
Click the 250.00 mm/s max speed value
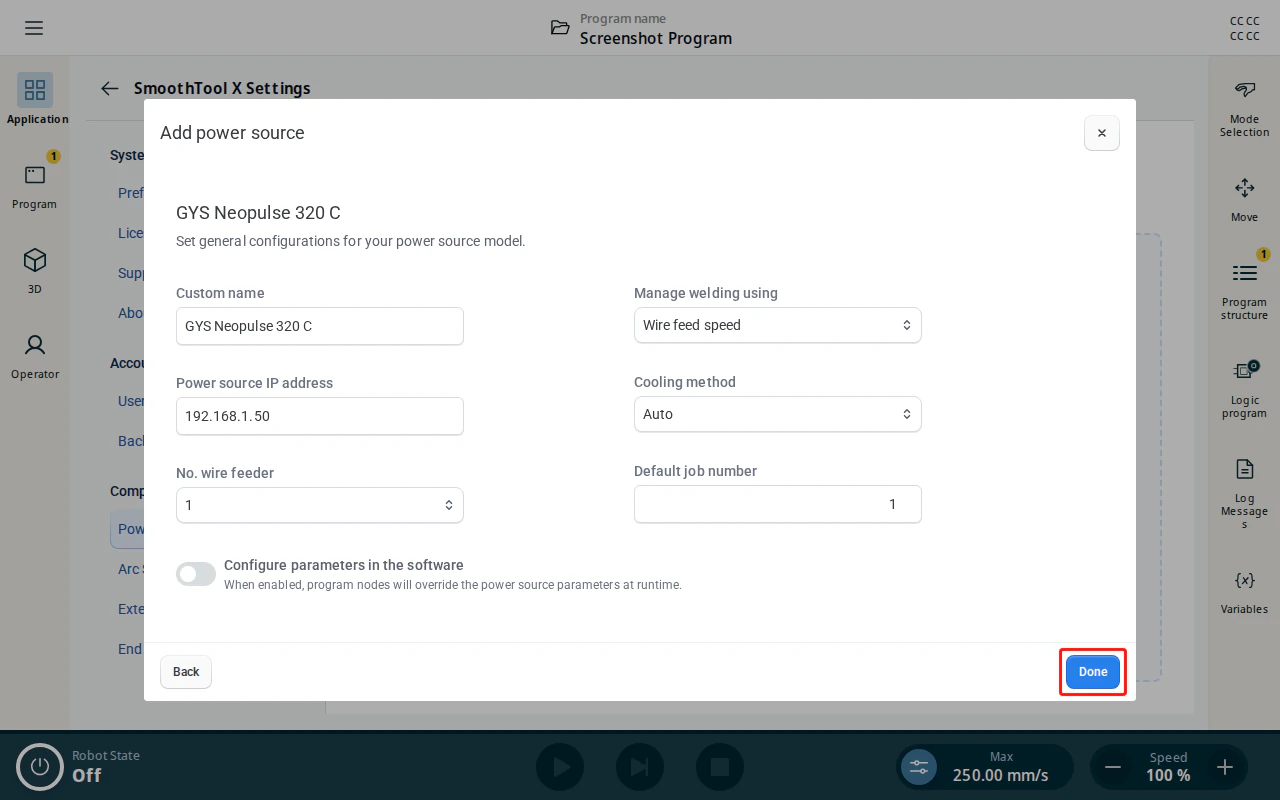(x=1000, y=775)
